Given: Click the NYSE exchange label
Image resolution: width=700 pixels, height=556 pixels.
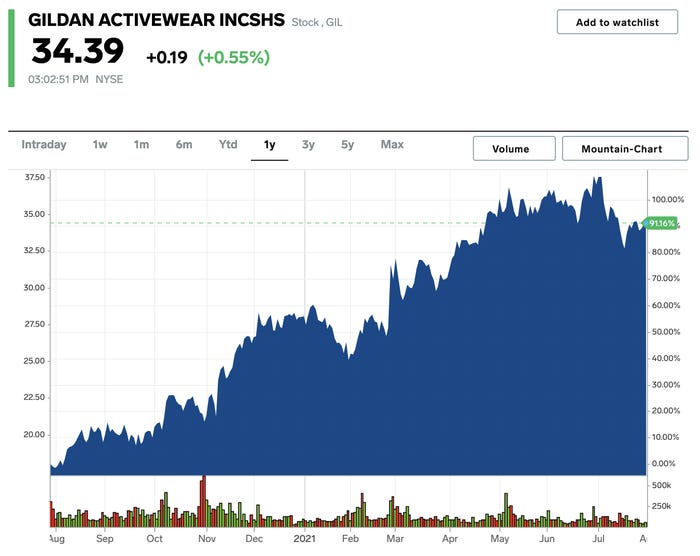Looking at the screenshot, I should click(109, 79).
